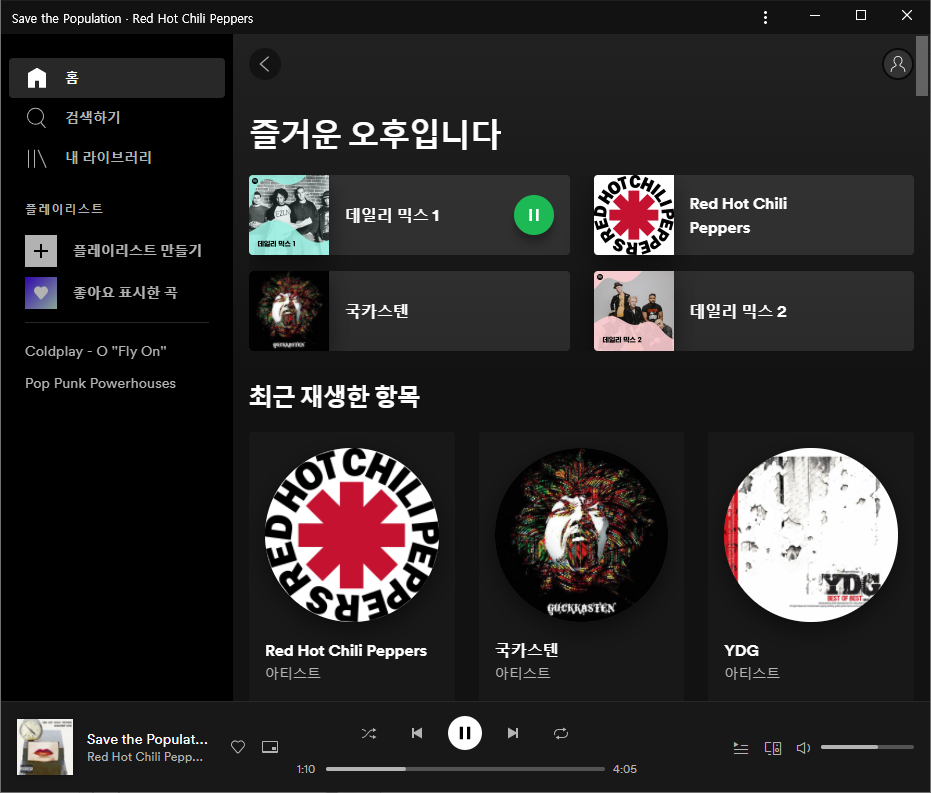Open Red Hot Chili Peppers shortcut card
This screenshot has width=931, height=793.
click(753, 215)
